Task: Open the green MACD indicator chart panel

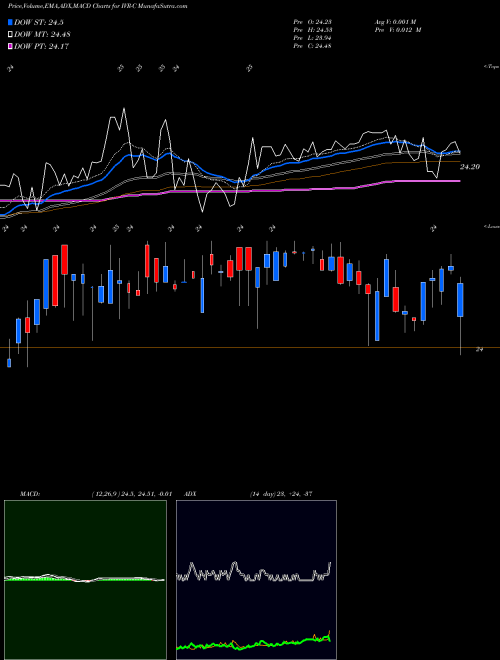Action: pos(85,580)
